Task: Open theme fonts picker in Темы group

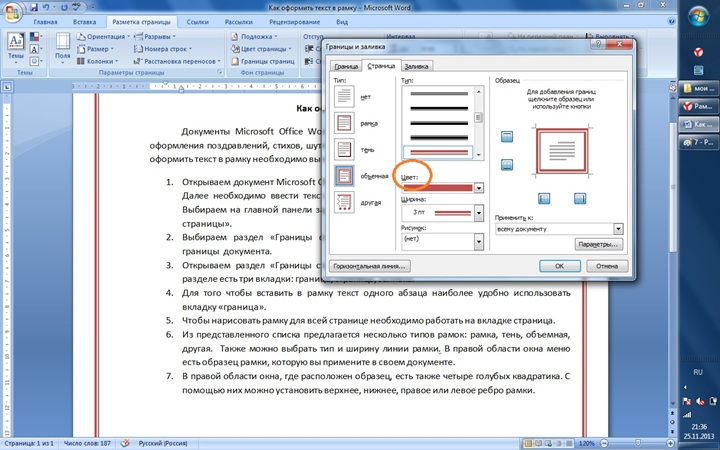Action: [x=36, y=49]
